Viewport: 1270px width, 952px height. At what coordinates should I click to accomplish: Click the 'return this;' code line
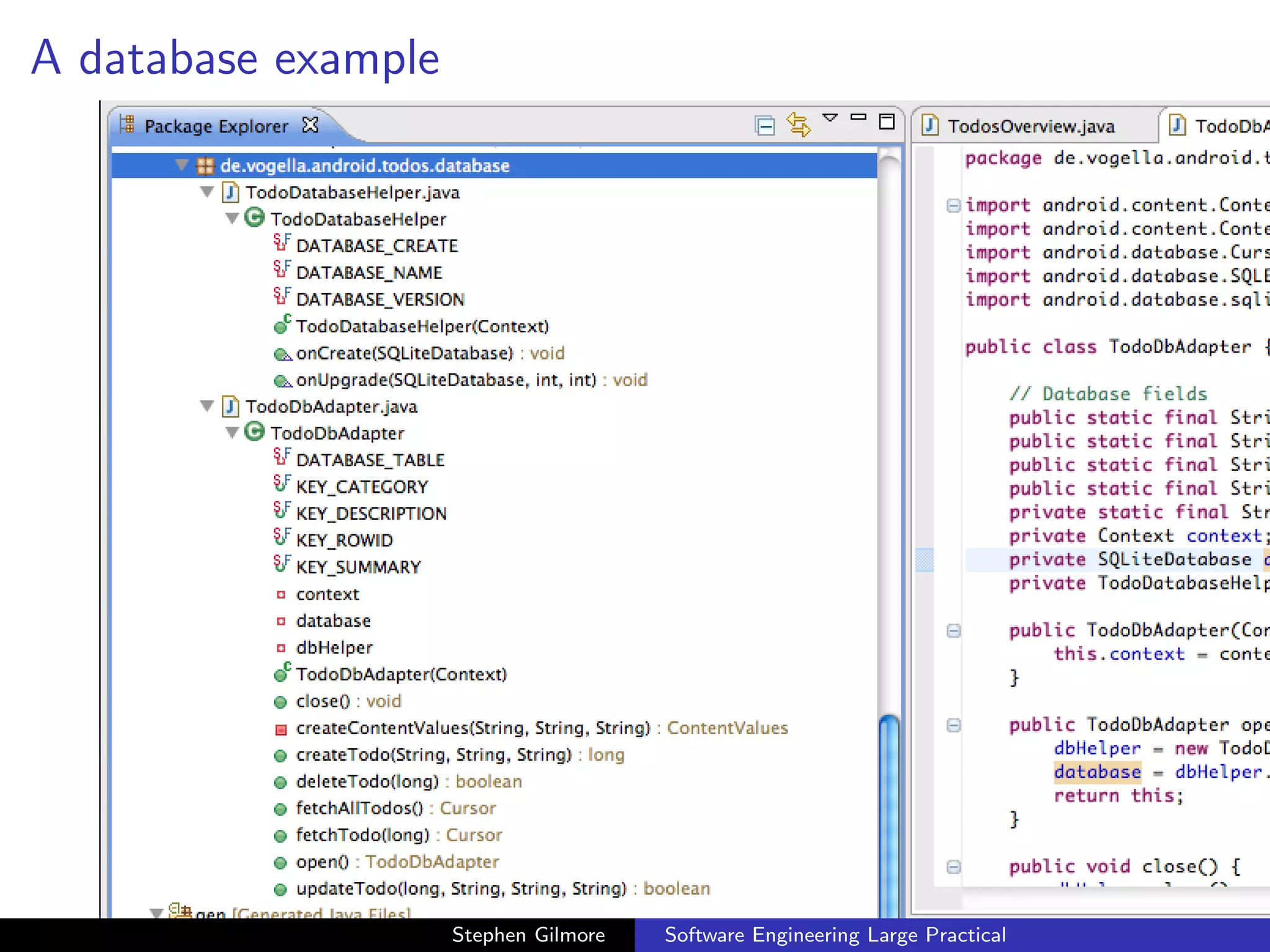coord(1119,796)
